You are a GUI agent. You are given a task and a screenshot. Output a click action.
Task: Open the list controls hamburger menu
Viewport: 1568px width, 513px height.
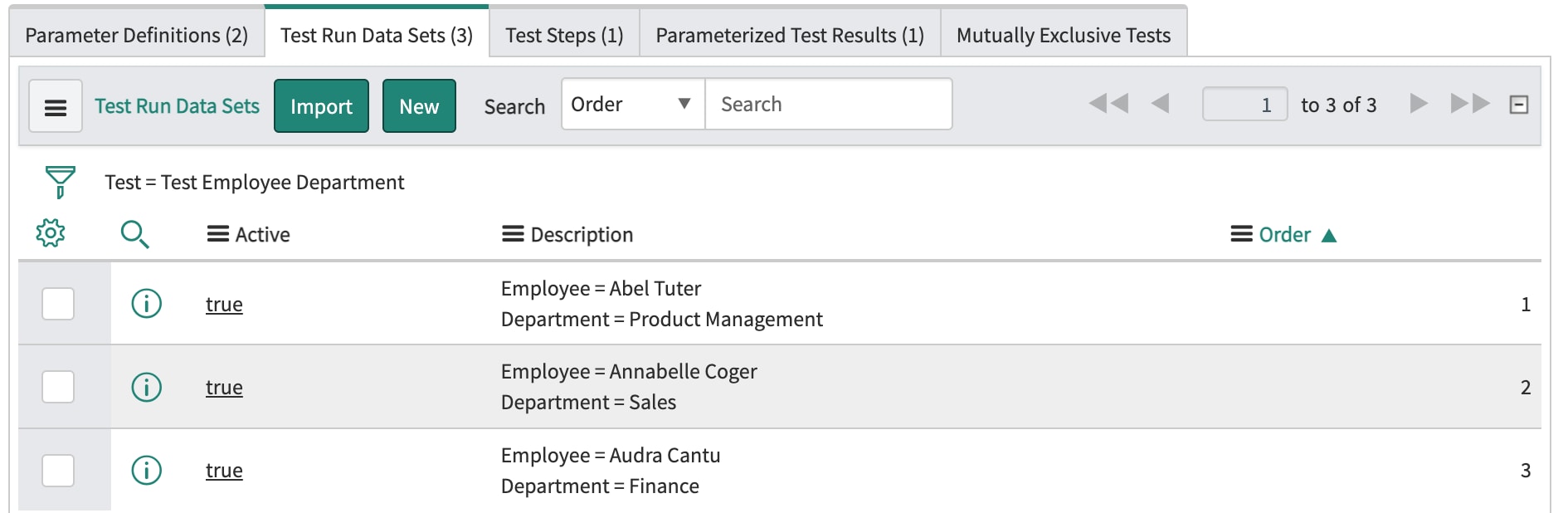(56, 106)
